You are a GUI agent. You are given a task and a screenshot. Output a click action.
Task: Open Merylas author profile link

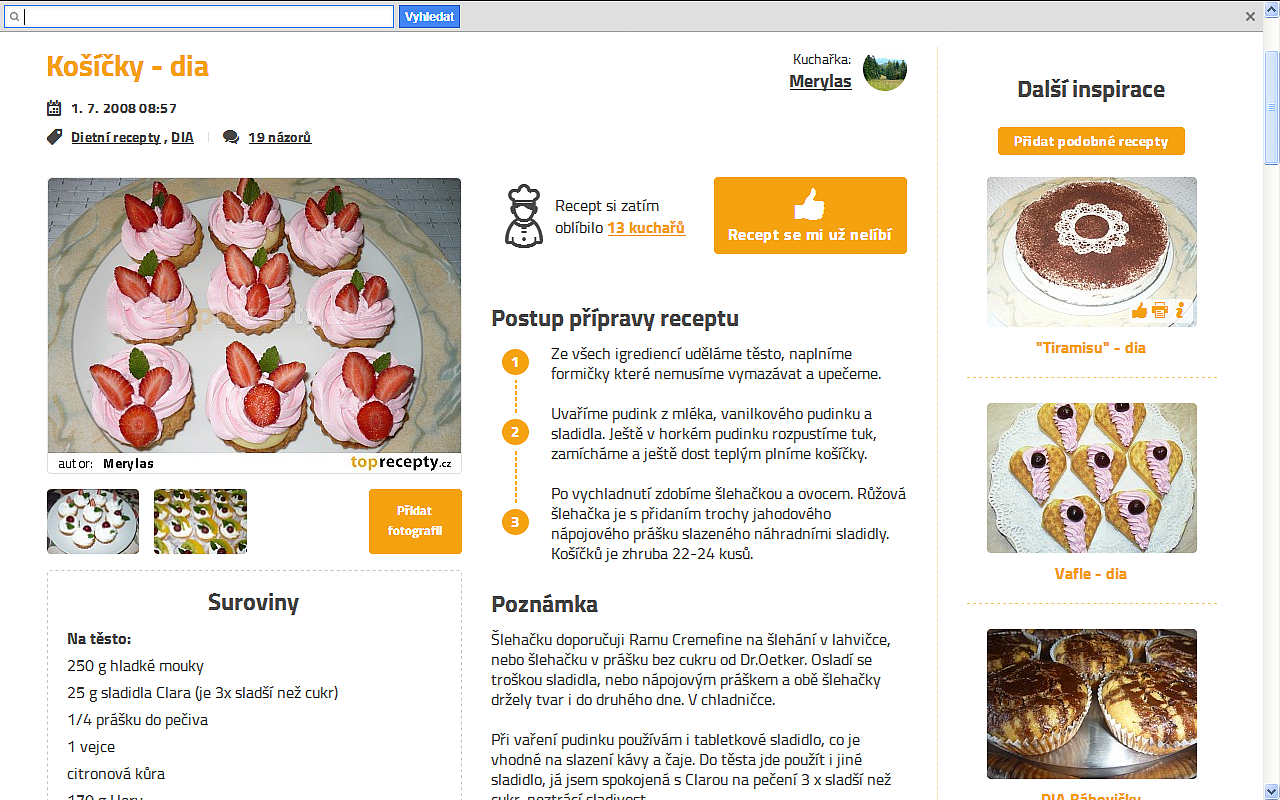tap(820, 81)
